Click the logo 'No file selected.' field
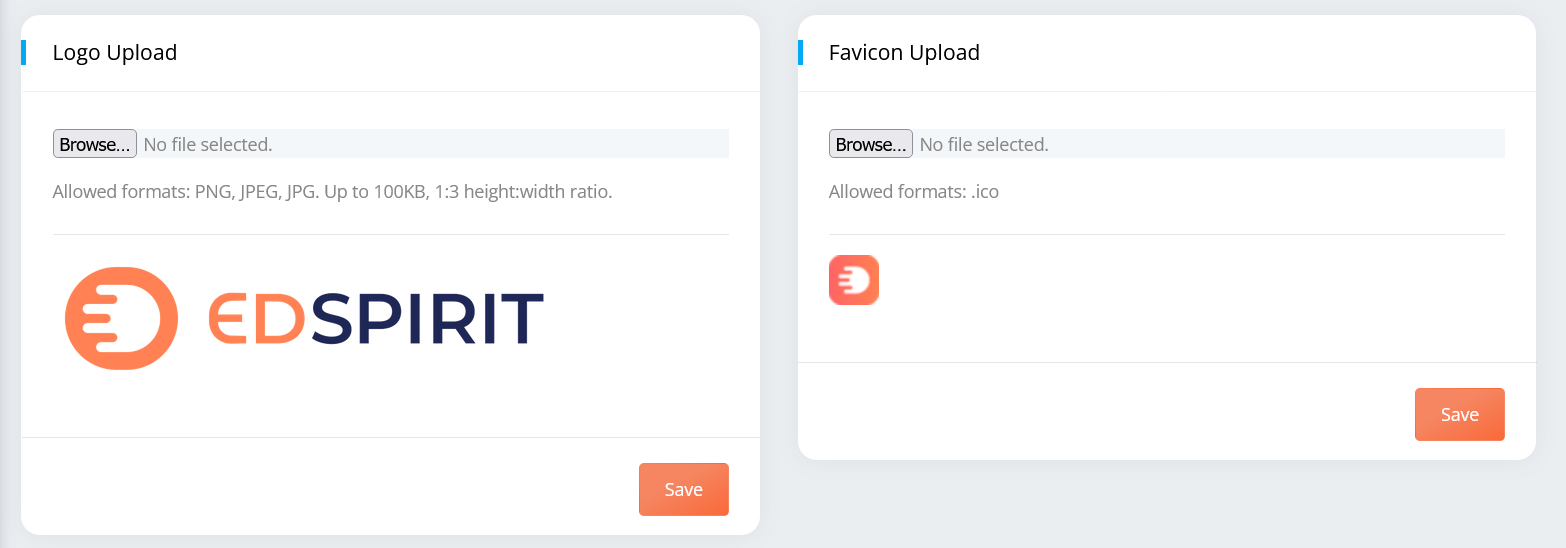Viewport: 1566px width, 548px height. [x=208, y=144]
